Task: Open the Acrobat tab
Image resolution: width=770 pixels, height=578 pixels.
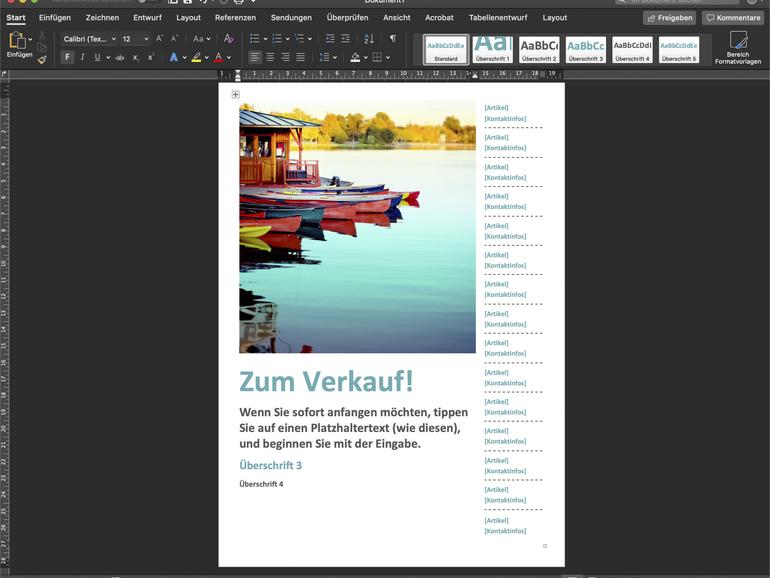Action: 439,18
